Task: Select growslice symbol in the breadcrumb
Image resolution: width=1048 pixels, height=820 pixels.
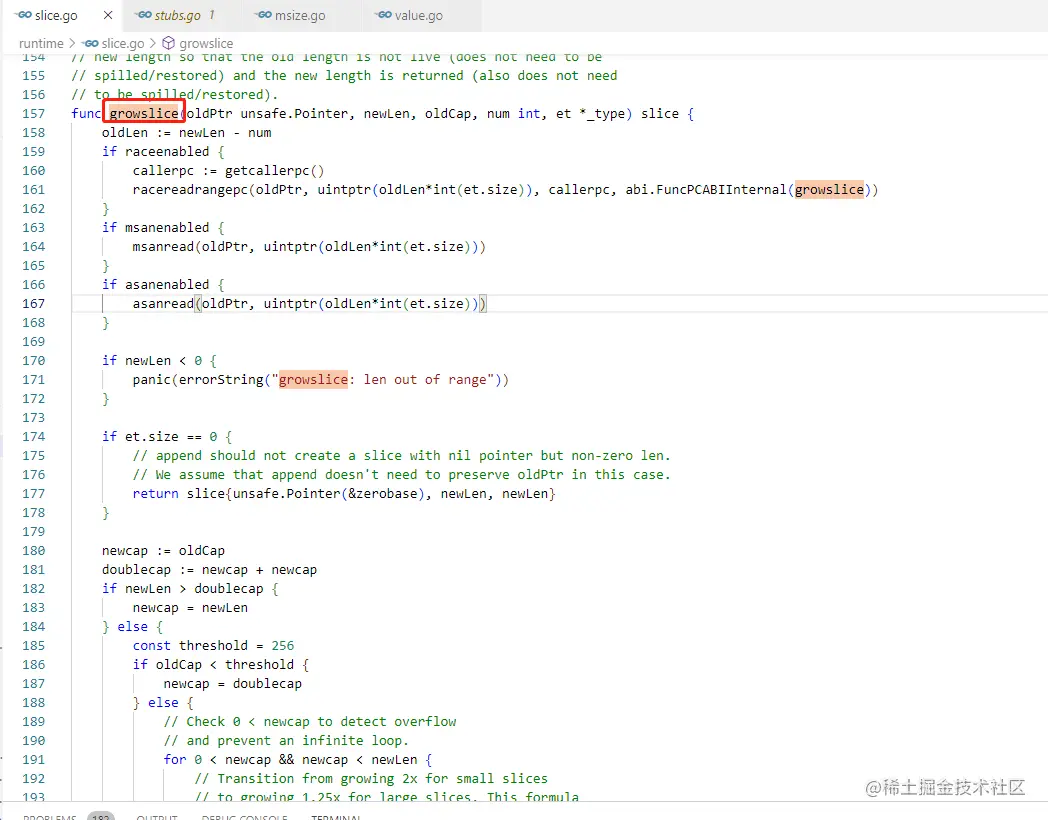Action: point(206,43)
